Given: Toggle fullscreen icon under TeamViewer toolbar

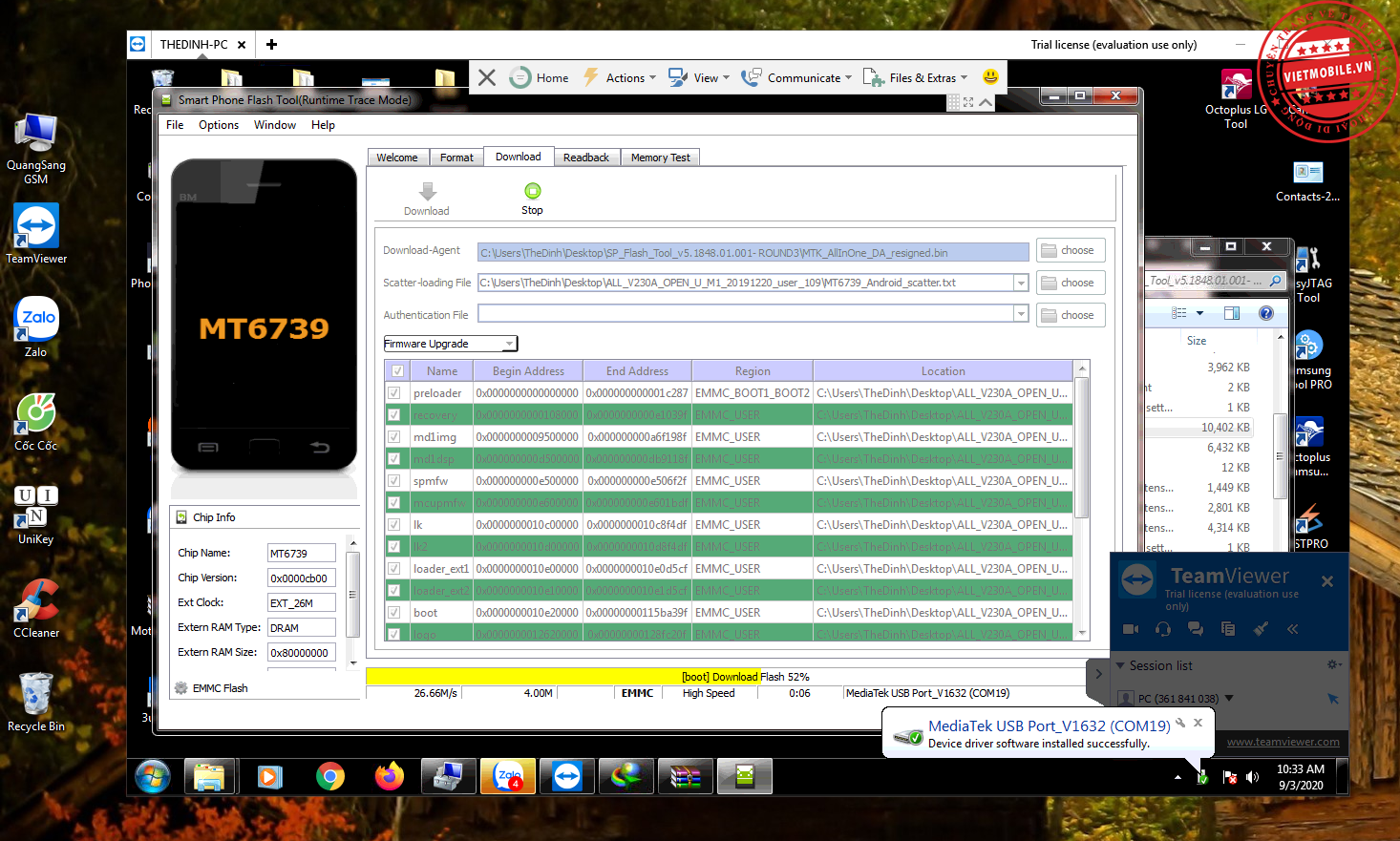Looking at the screenshot, I should pyautogui.click(x=968, y=102).
